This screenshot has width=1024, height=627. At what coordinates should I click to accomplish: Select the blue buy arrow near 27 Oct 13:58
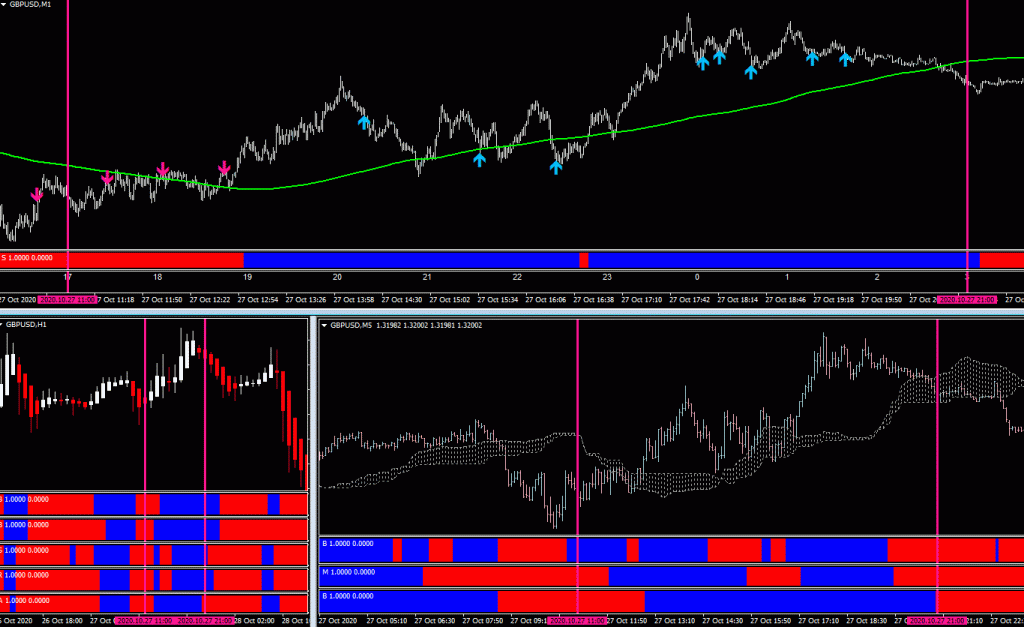pos(364,121)
